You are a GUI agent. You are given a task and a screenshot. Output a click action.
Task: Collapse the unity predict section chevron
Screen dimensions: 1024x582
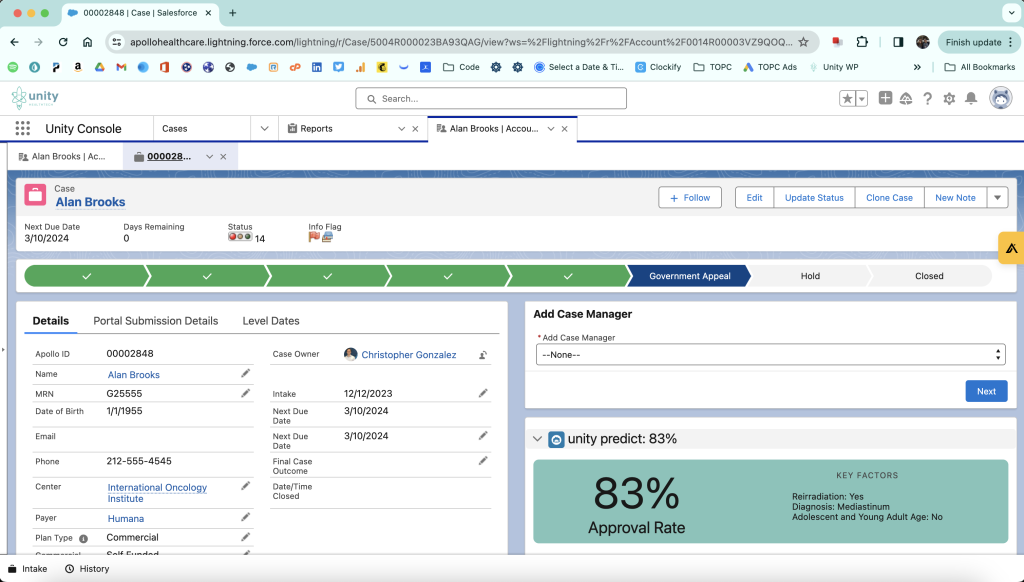click(538, 439)
